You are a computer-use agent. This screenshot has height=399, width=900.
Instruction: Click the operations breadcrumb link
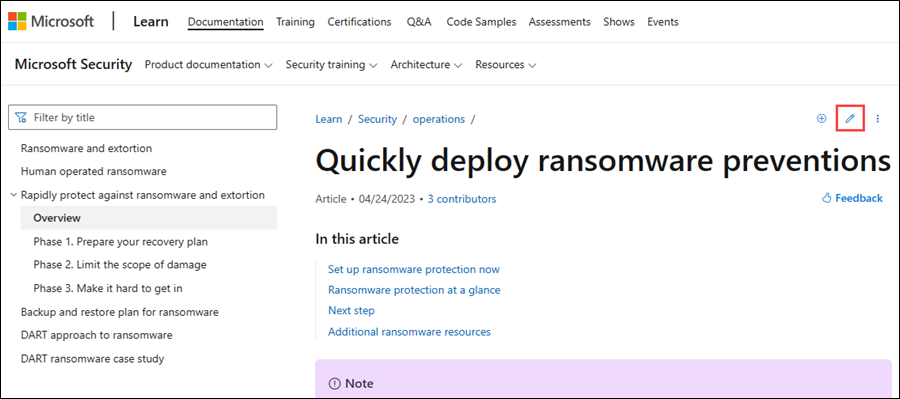pos(439,119)
